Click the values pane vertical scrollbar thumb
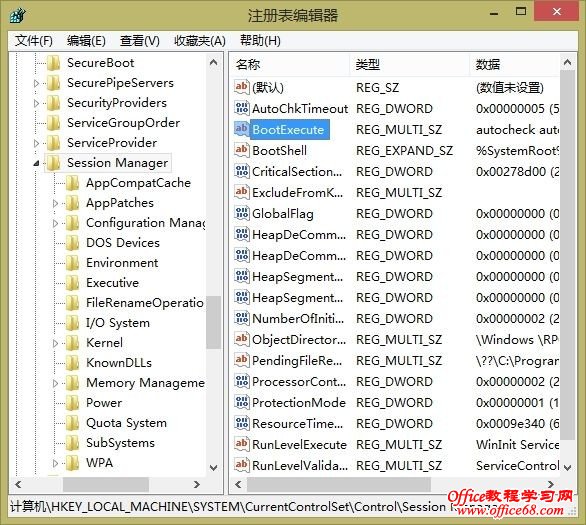Screen dimensions: 586x525 (567, 254)
